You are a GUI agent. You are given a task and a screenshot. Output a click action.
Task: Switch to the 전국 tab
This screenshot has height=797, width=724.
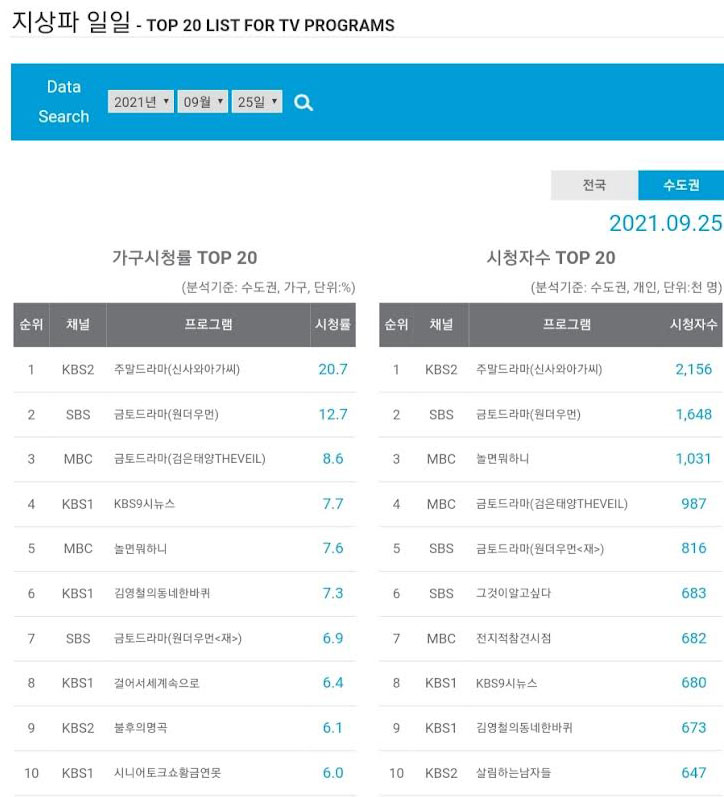point(594,185)
